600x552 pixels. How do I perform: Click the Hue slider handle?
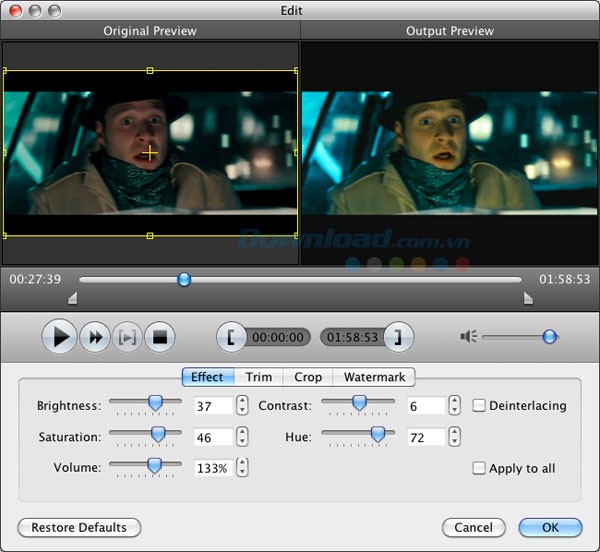tap(378, 435)
